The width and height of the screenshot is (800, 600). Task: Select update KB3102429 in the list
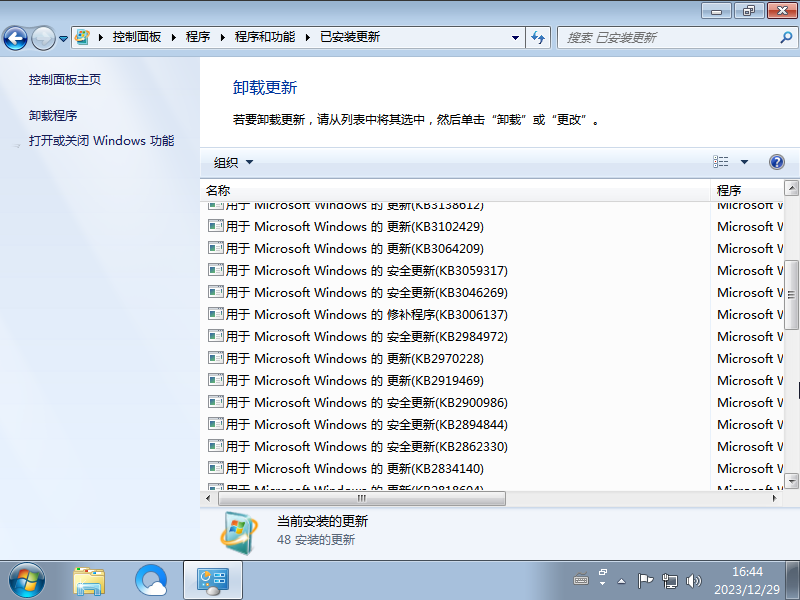coord(350,226)
